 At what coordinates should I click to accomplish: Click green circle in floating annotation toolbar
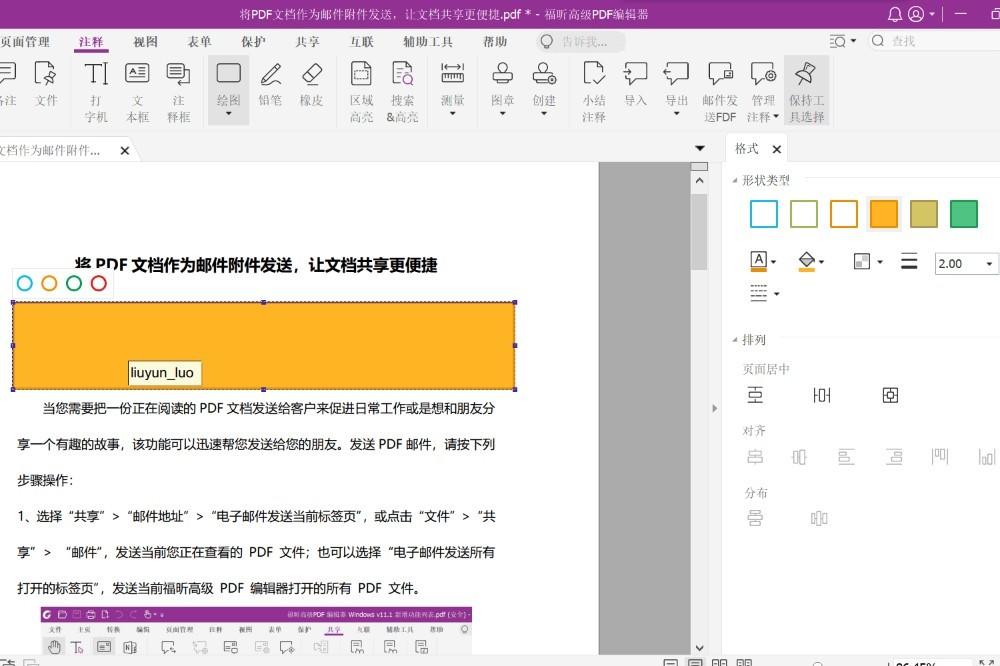click(74, 283)
